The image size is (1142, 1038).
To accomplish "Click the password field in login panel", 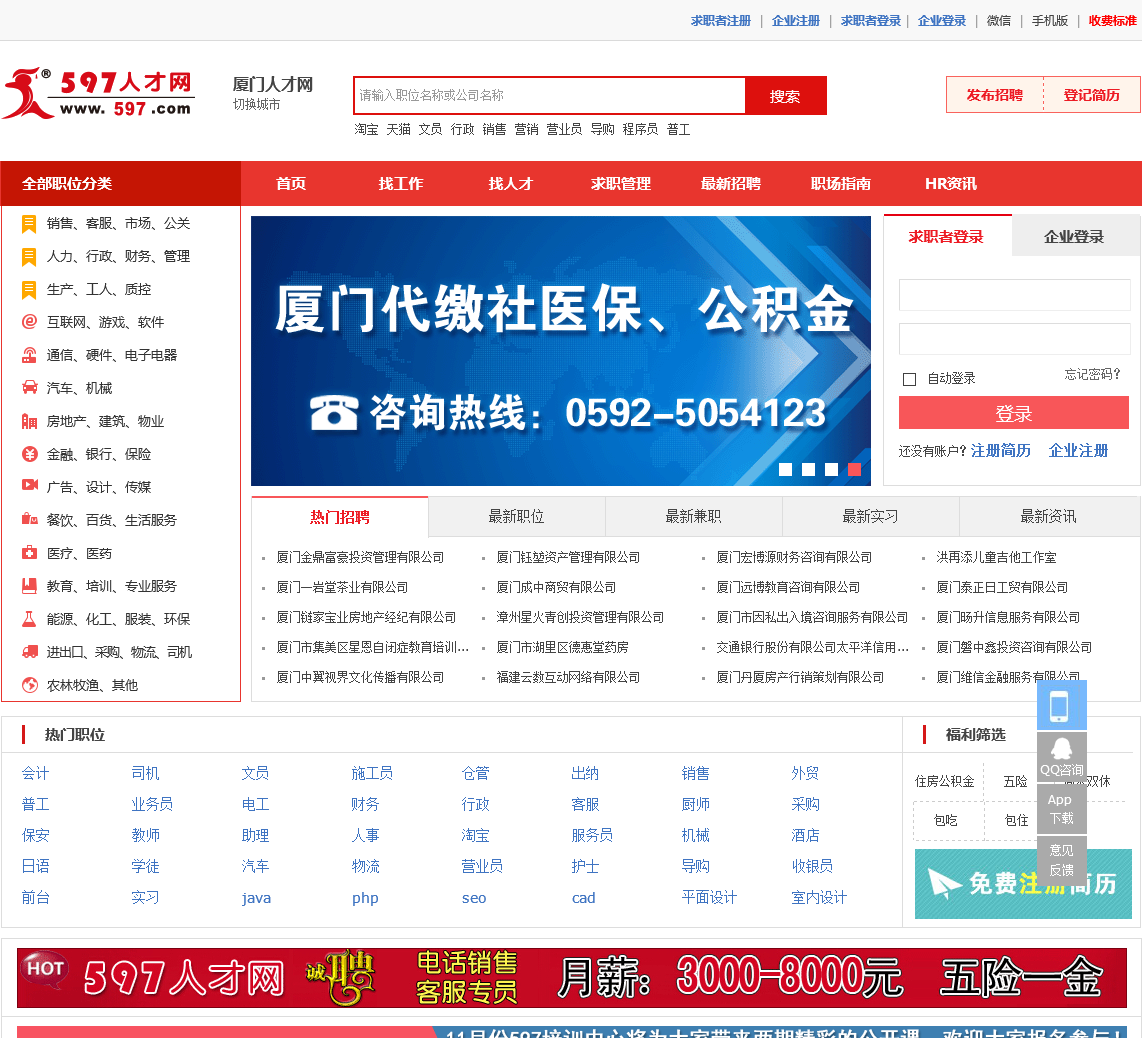I will click(1014, 339).
